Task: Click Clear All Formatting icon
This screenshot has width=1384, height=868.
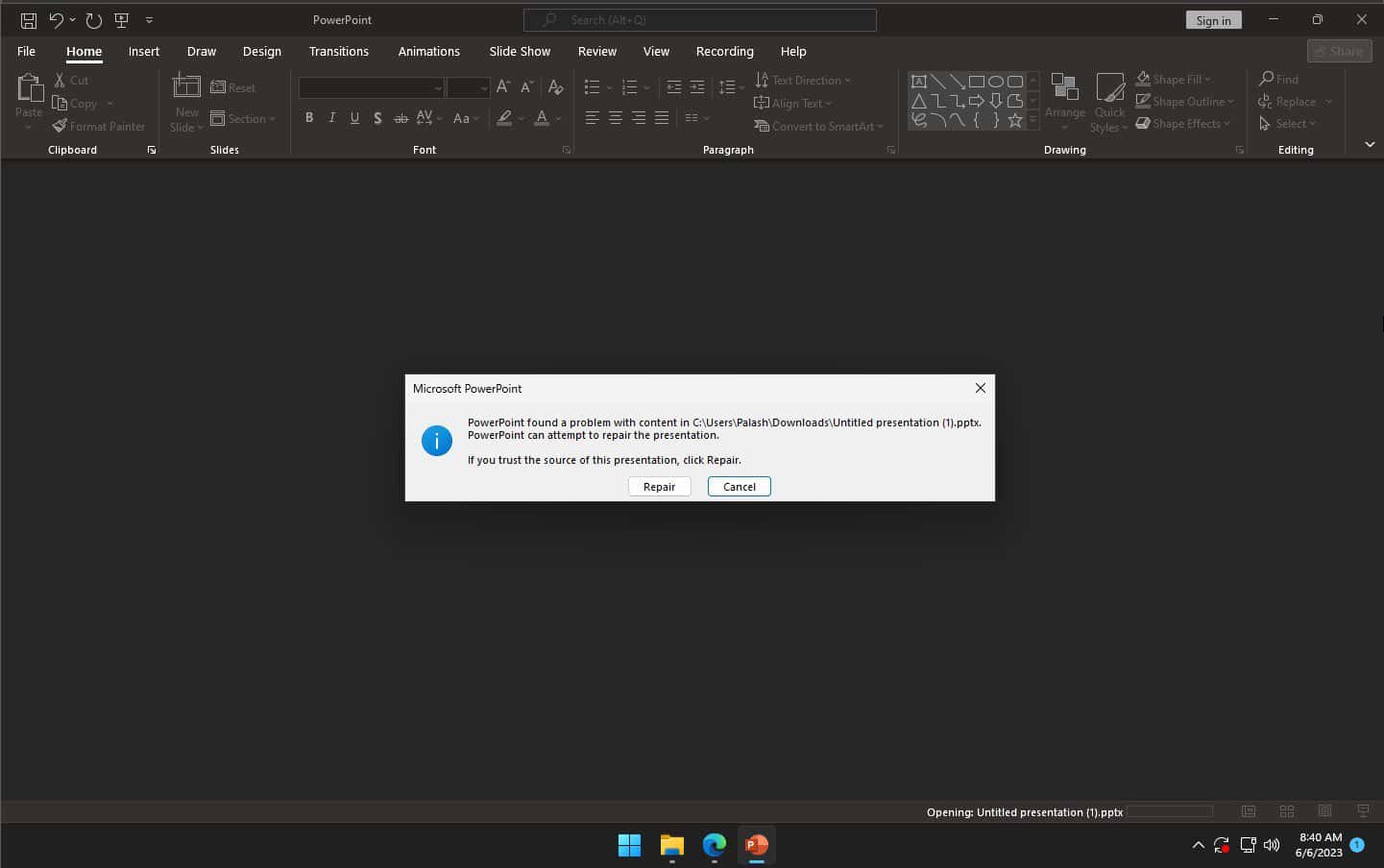Action: 555,87
